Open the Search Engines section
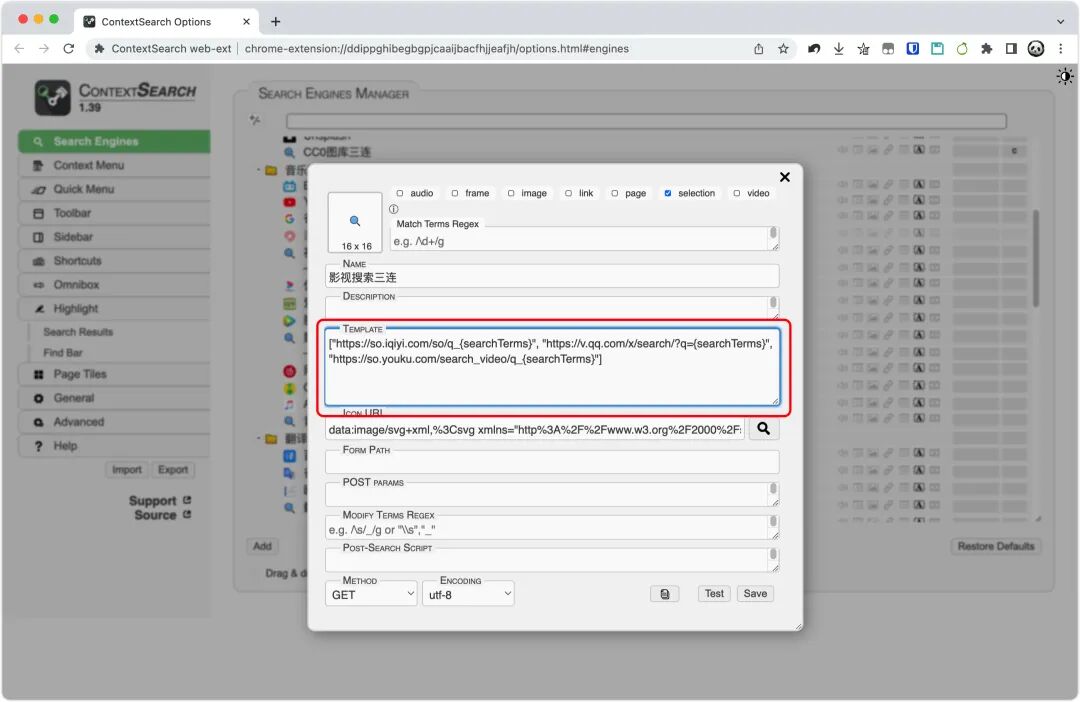The image size is (1080, 702). coord(114,141)
